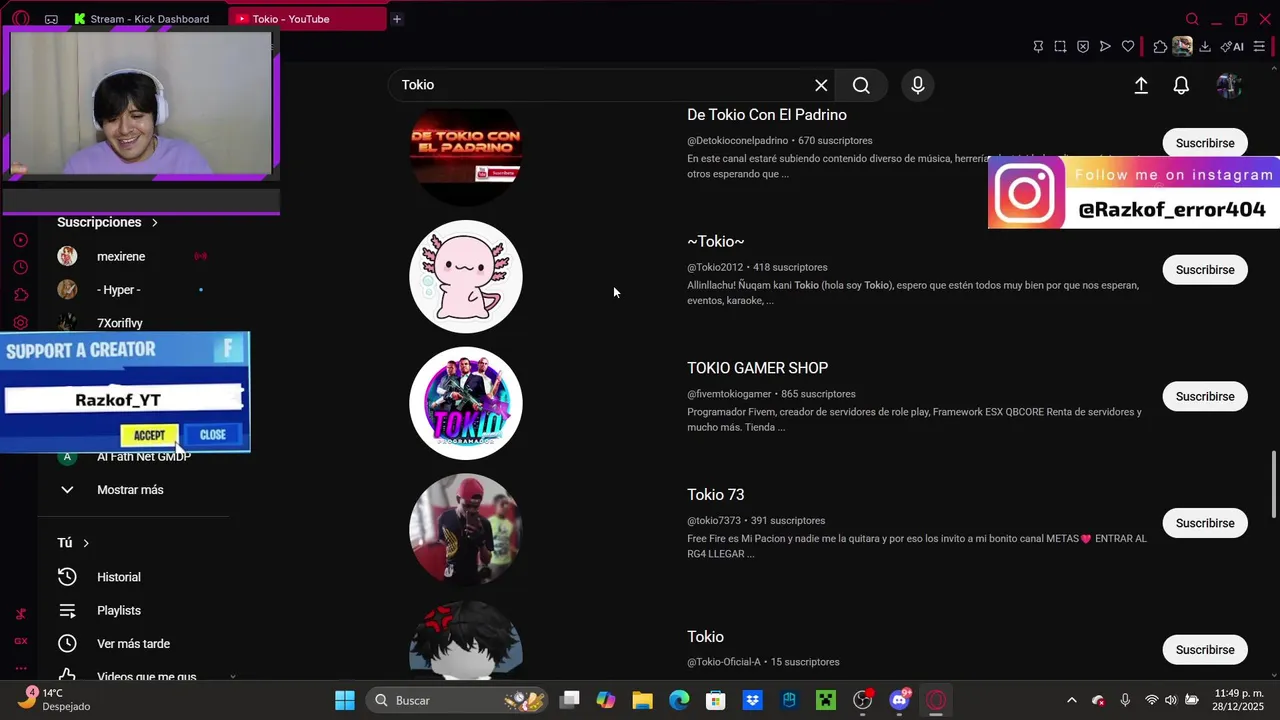Open De Tokio Con El Padrino channel title
This screenshot has width=1280, height=720.
pyautogui.click(x=767, y=115)
